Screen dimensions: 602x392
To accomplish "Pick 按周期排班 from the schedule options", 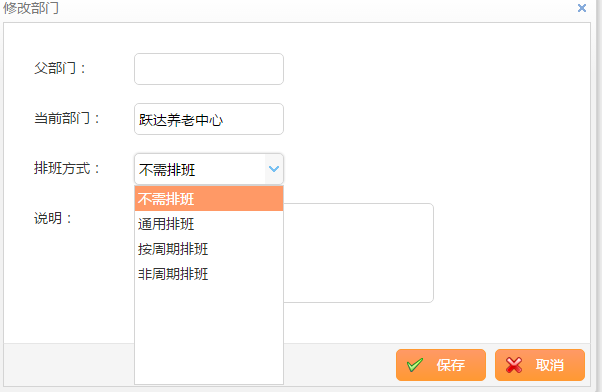I will [209, 249].
